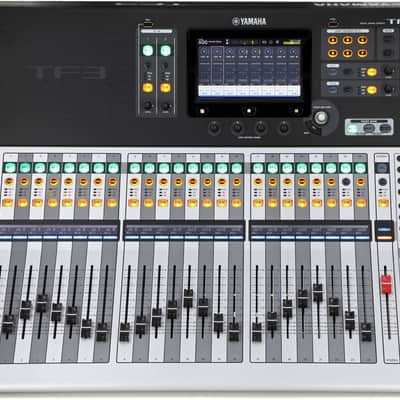
Task: Toggle the left stereo-in strip's orange ON key
Action: [148, 88]
